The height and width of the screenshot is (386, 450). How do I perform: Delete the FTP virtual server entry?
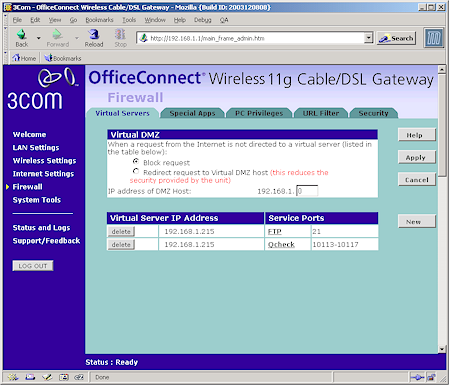[x=121, y=231]
